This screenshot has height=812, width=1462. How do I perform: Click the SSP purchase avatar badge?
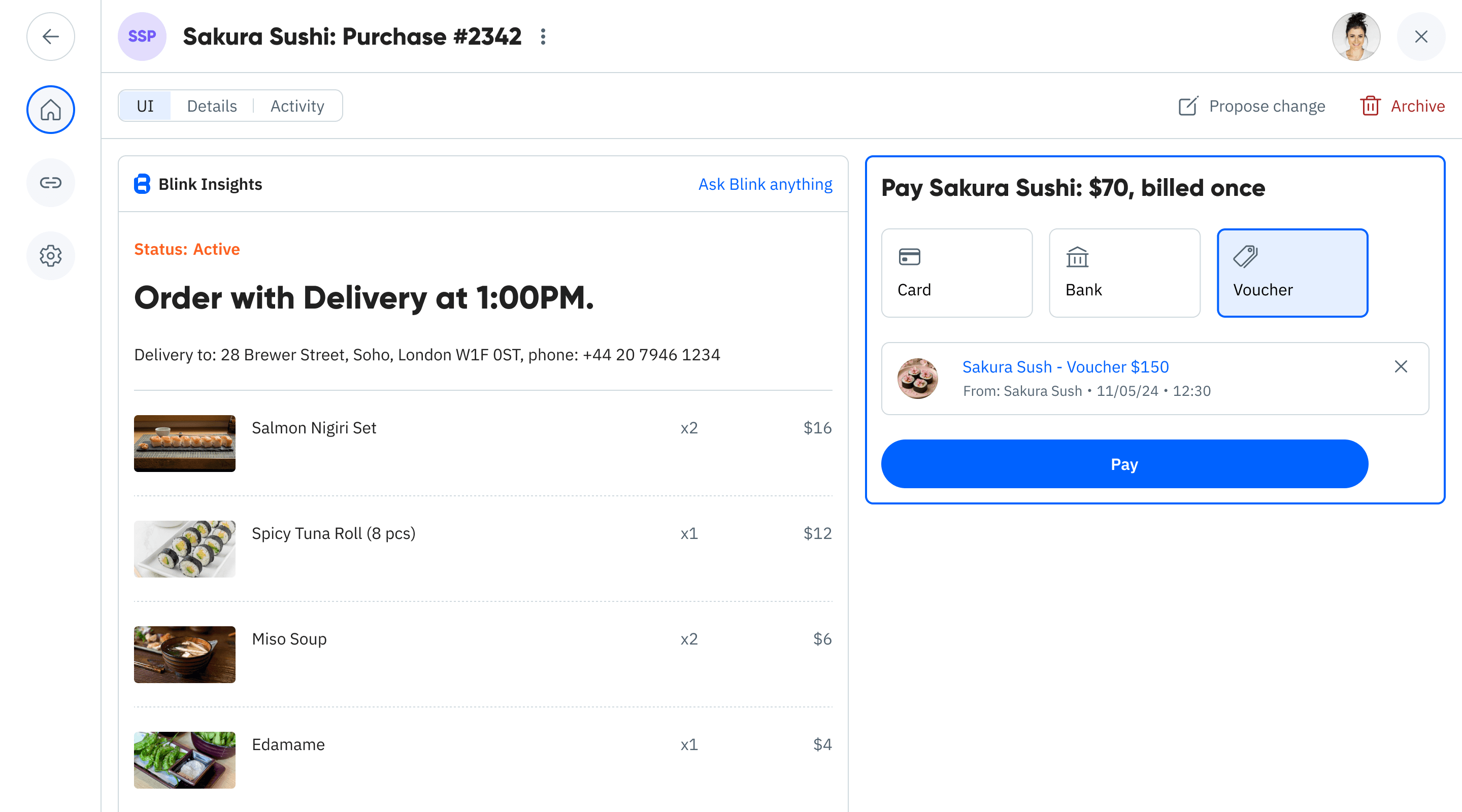click(x=142, y=37)
